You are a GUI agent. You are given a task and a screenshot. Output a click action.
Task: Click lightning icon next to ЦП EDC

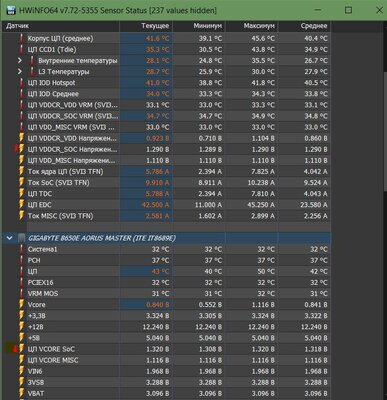(21, 205)
